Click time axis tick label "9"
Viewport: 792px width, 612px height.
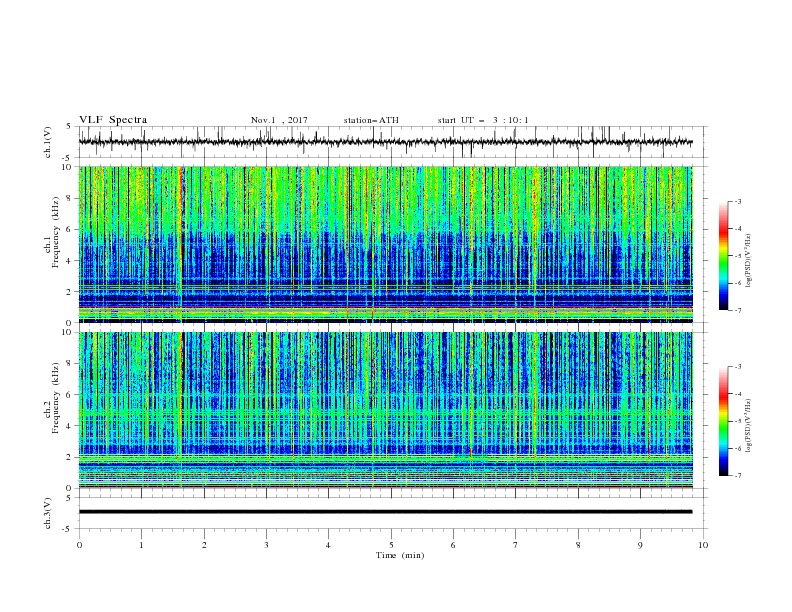point(640,545)
